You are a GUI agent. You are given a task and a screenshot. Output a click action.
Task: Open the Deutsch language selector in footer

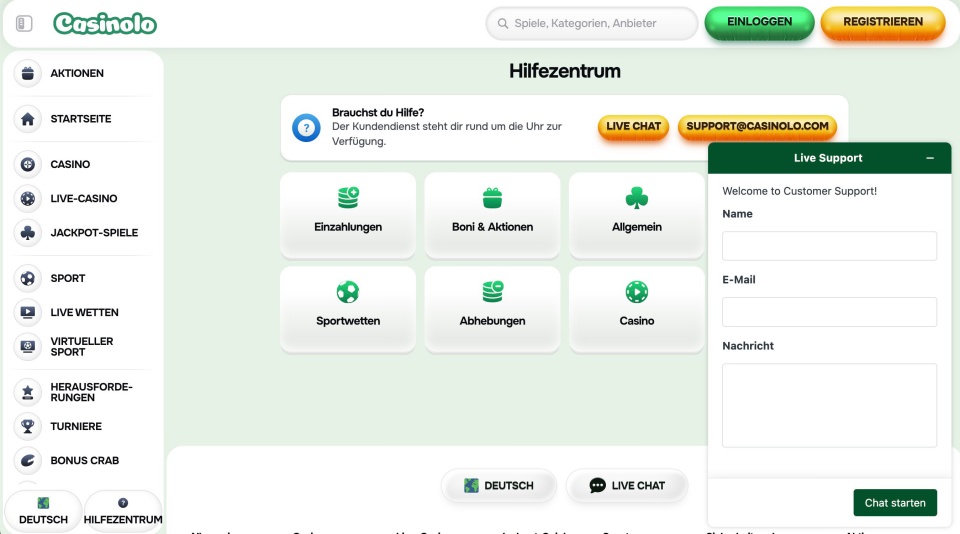[498, 486]
